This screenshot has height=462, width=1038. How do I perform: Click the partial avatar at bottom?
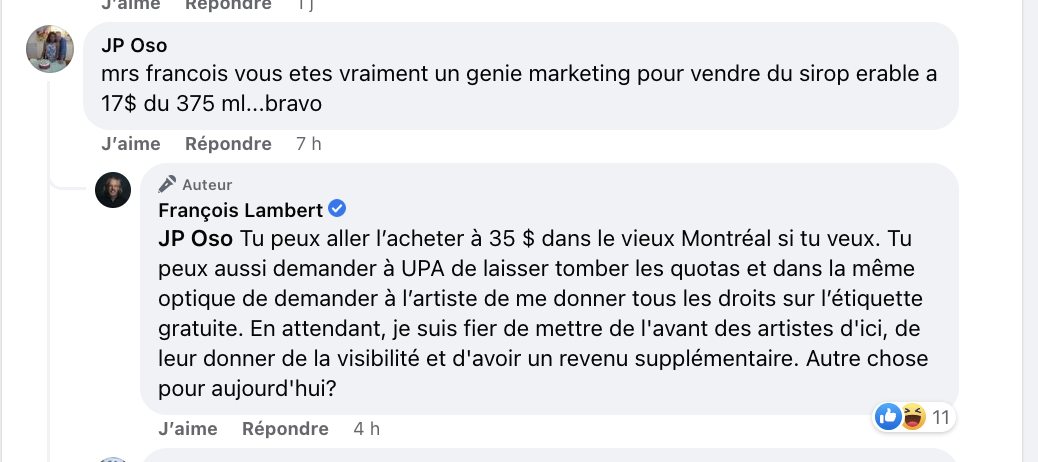[113, 459]
